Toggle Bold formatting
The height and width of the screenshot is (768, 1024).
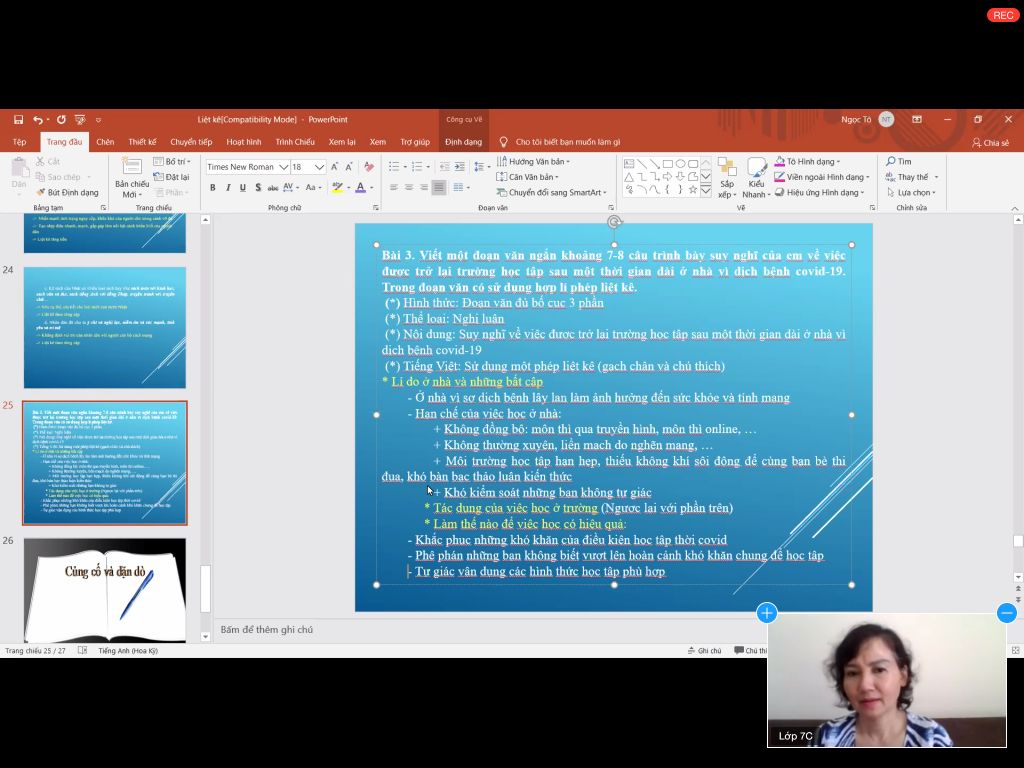(x=213, y=188)
